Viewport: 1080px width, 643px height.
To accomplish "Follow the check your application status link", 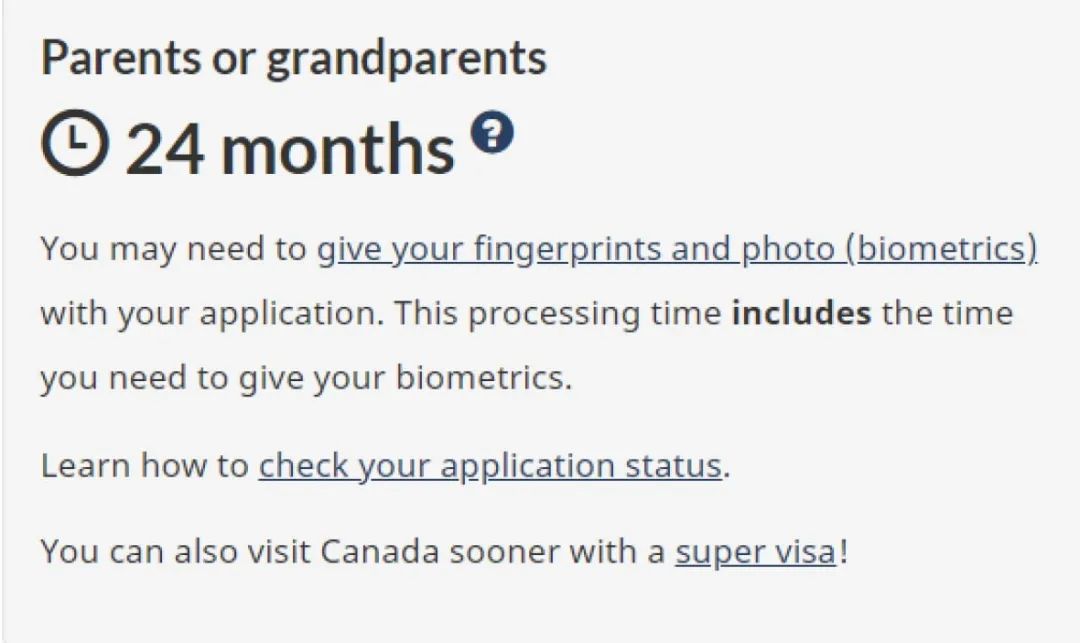I will click(489, 466).
